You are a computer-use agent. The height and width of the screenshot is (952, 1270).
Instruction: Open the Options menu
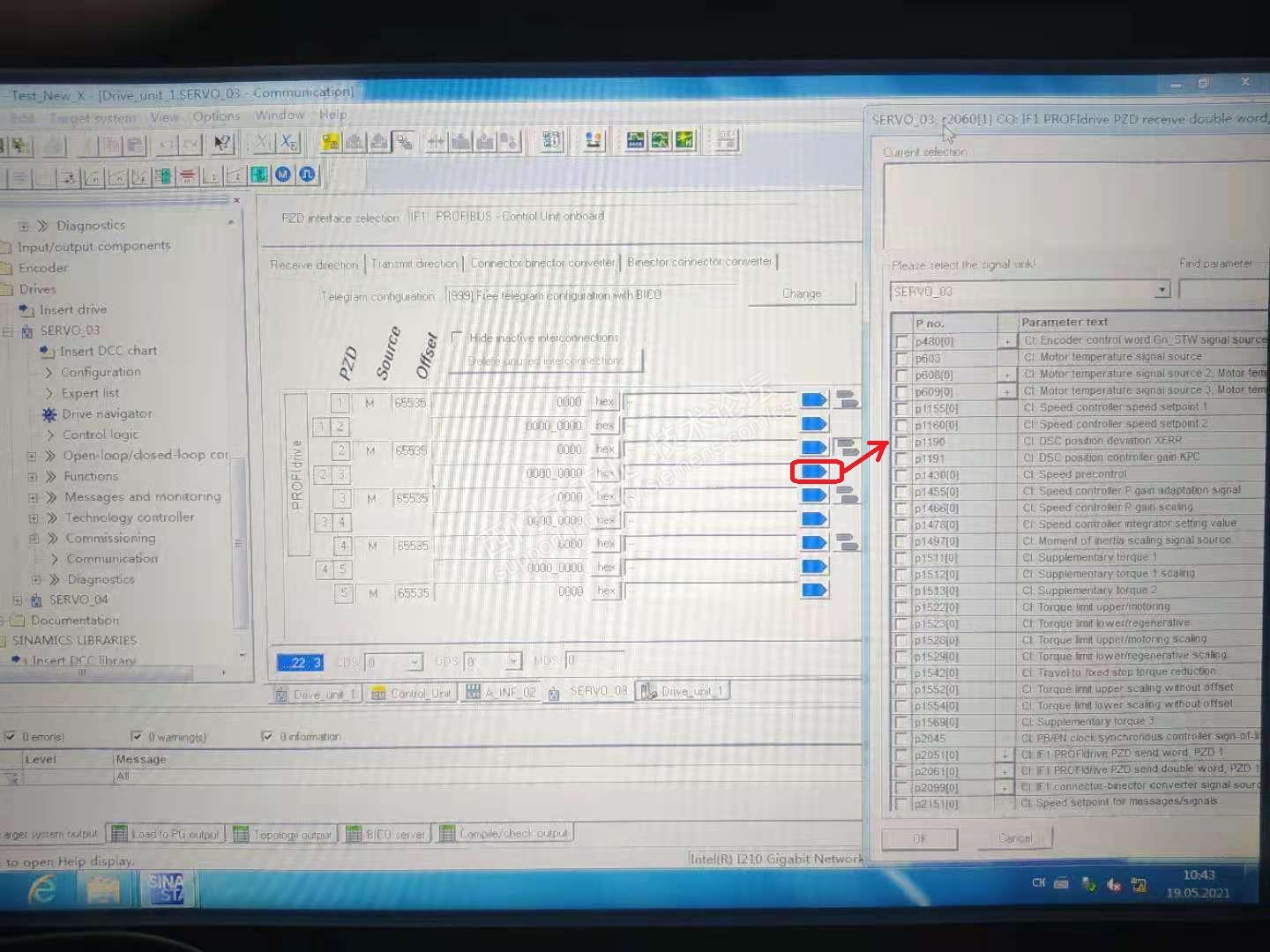point(216,116)
